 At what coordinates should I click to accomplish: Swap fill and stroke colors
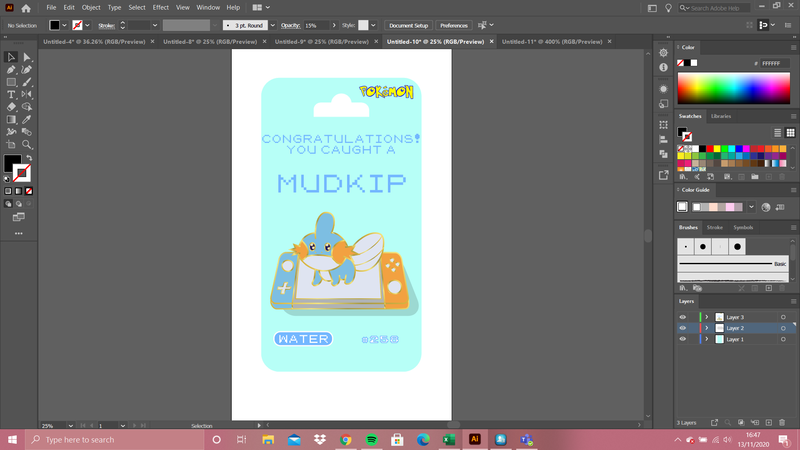point(30,158)
